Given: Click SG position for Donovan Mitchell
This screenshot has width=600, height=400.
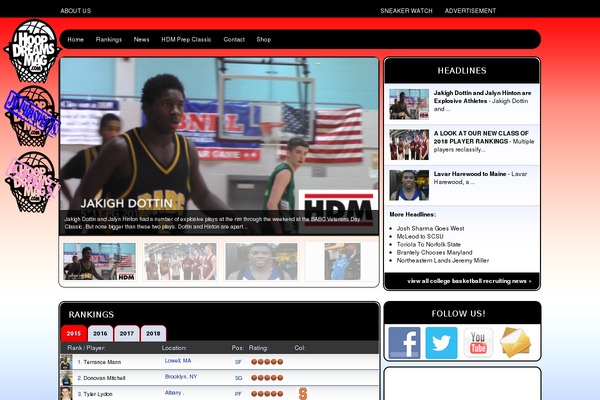Looking at the screenshot, I should tap(238, 378).
